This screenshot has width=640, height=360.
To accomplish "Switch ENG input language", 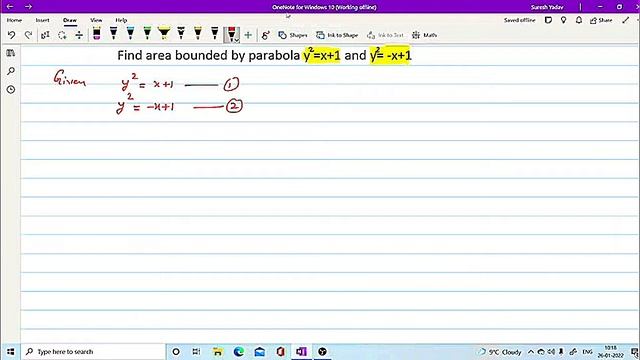I will tap(587, 352).
